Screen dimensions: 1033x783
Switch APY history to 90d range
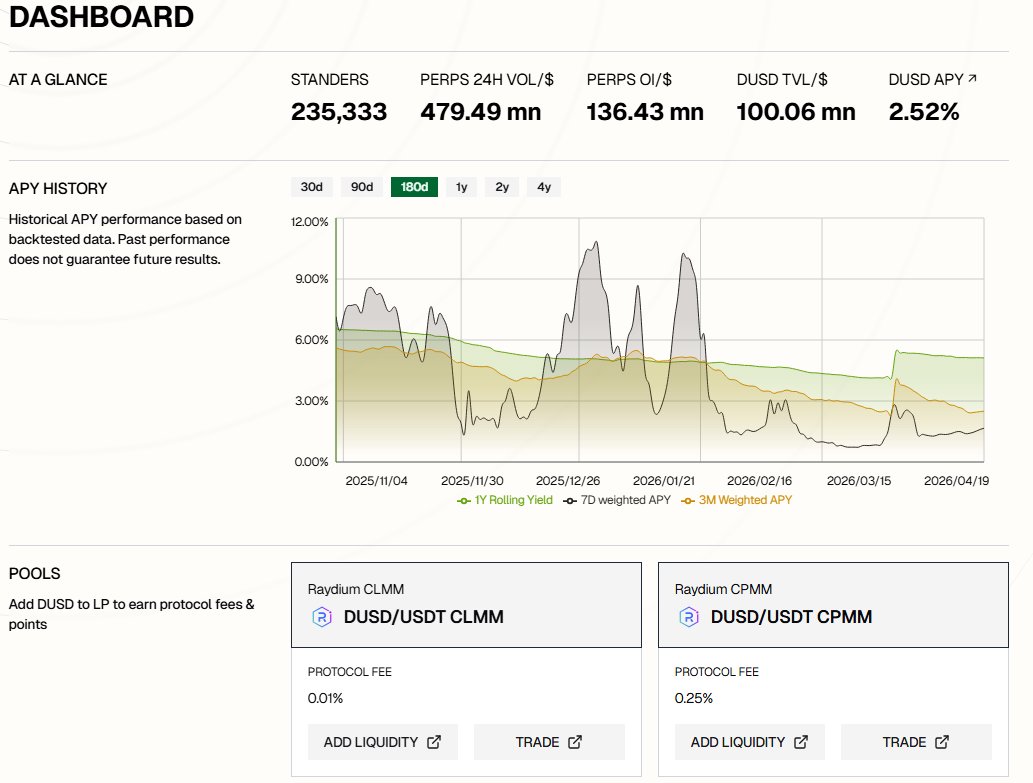pos(361,187)
